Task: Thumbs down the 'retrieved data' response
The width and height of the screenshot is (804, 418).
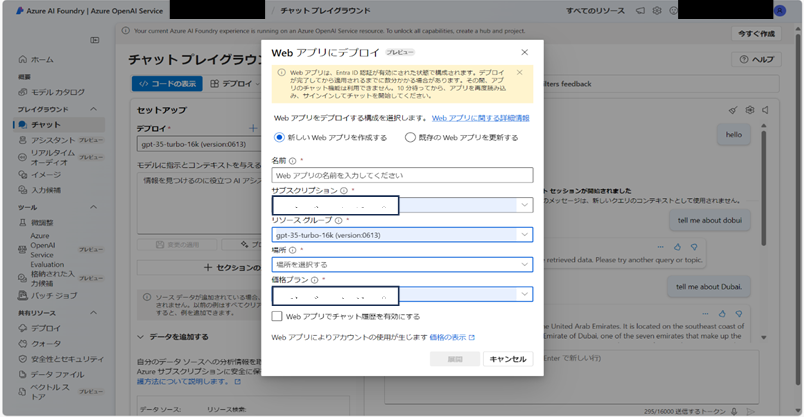Action: (x=694, y=247)
